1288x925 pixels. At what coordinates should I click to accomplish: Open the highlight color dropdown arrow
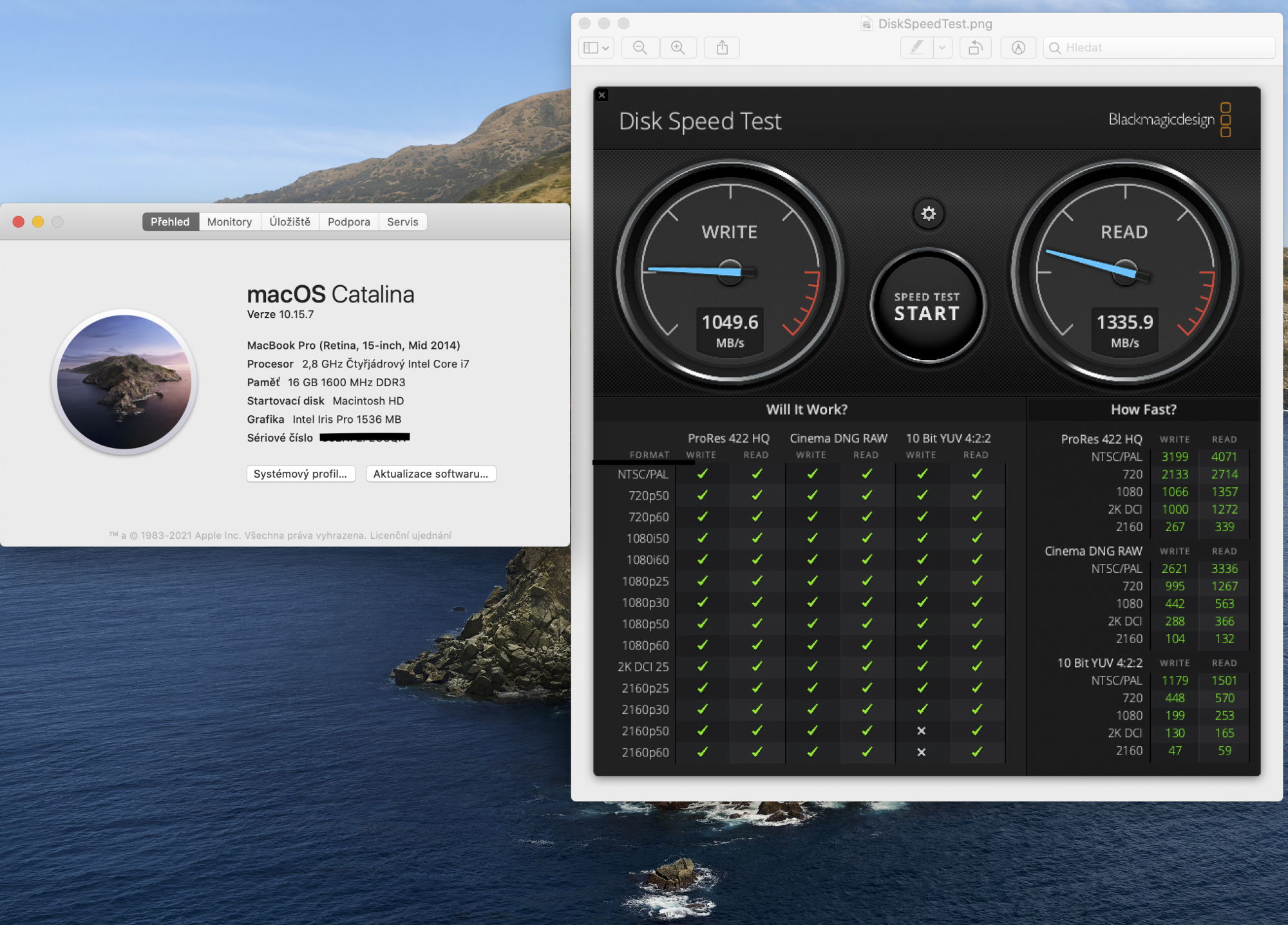point(943,48)
